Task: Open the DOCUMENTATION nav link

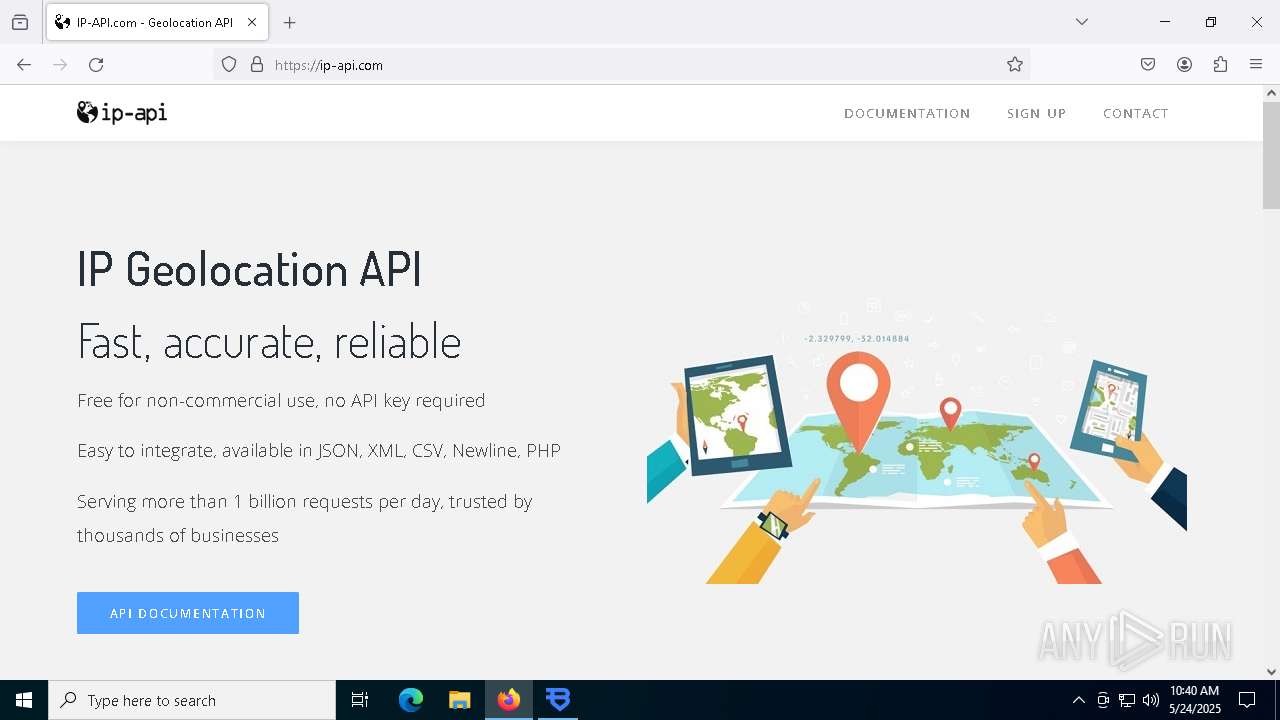Action: pos(907,113)
